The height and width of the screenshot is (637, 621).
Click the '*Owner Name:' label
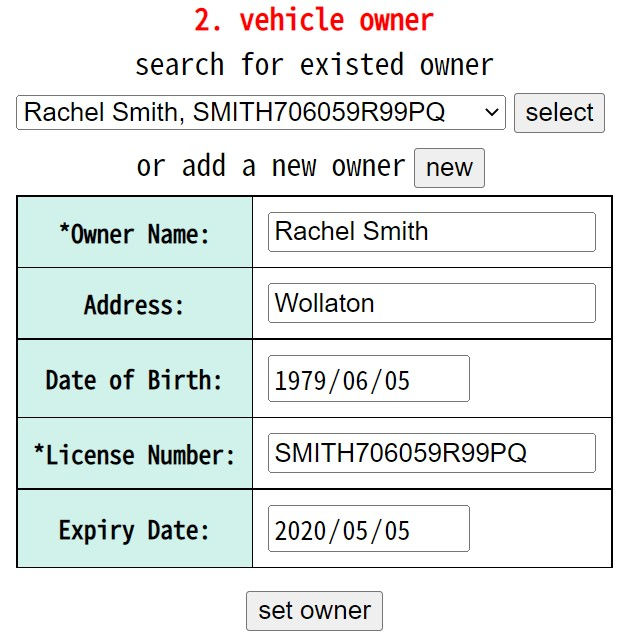pyautogui.click(x=134, y=234)
